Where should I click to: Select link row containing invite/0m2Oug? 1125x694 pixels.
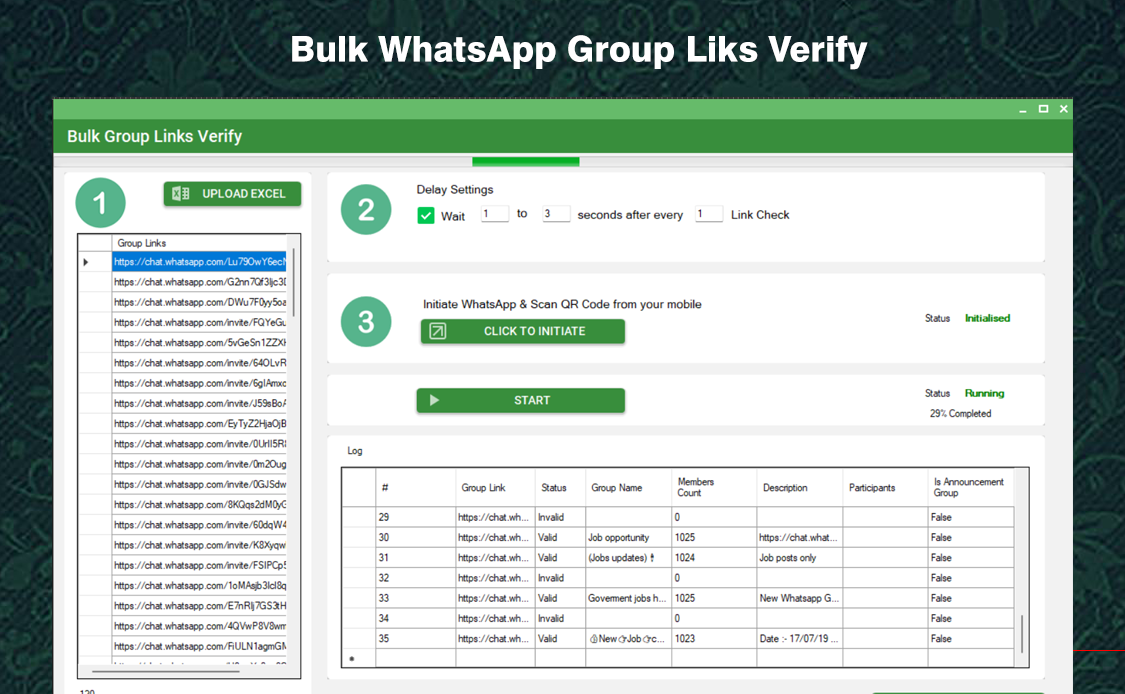point(199,464)
